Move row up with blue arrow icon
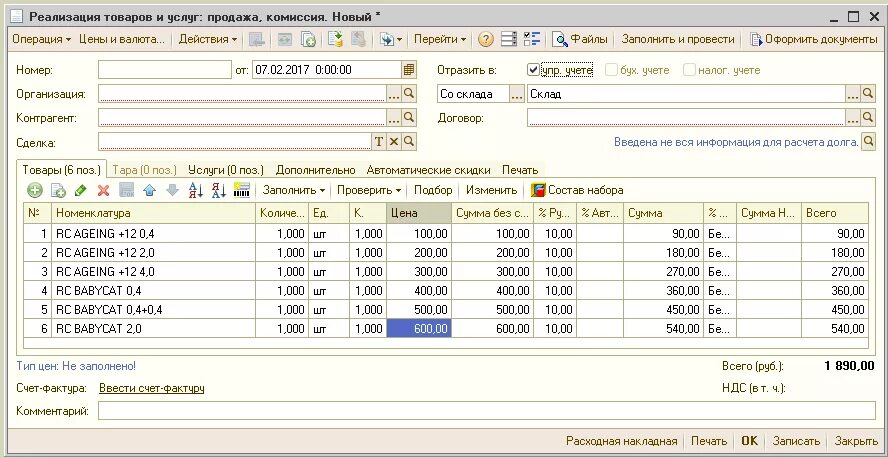Image resolution: width=888 pixels, height=458 pixels. coord(150,190)
